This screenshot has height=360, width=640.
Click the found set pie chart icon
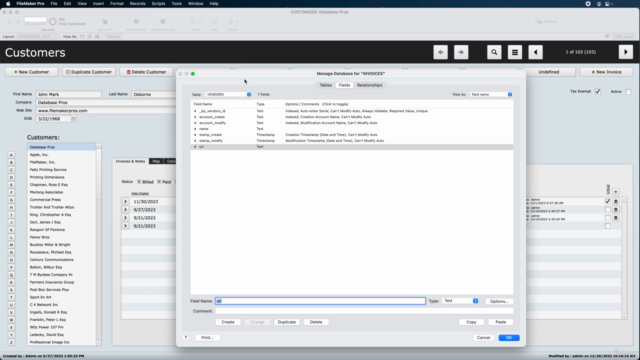53,21
